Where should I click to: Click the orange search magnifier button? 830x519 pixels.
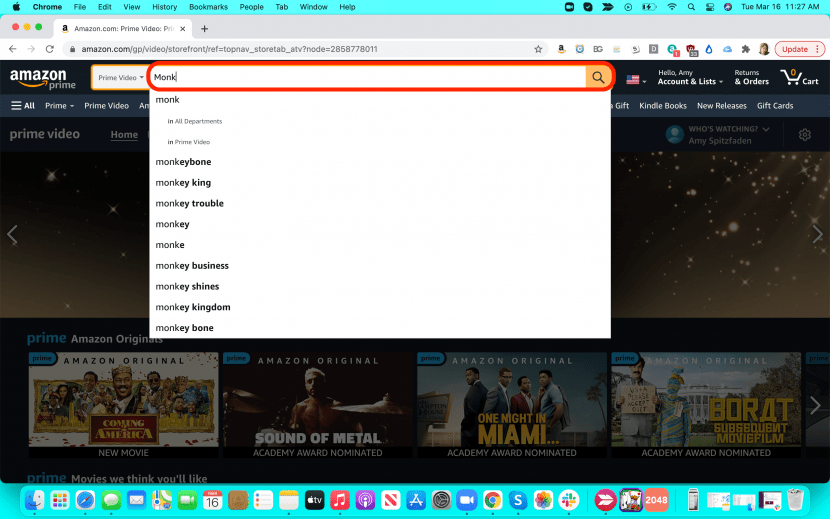[x=598, y=77]
